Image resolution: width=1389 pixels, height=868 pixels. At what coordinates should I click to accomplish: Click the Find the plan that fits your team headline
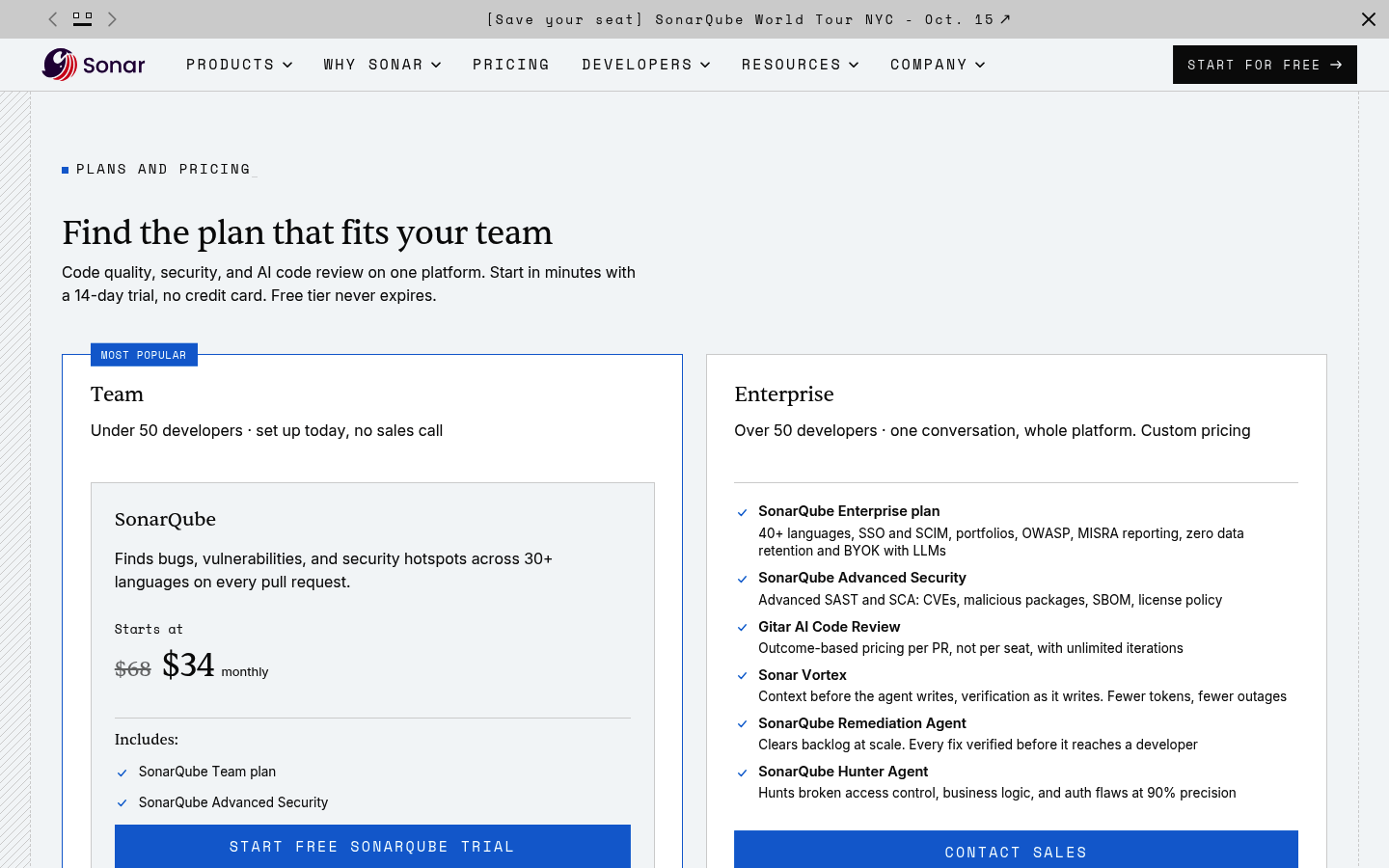click(308, 232)
